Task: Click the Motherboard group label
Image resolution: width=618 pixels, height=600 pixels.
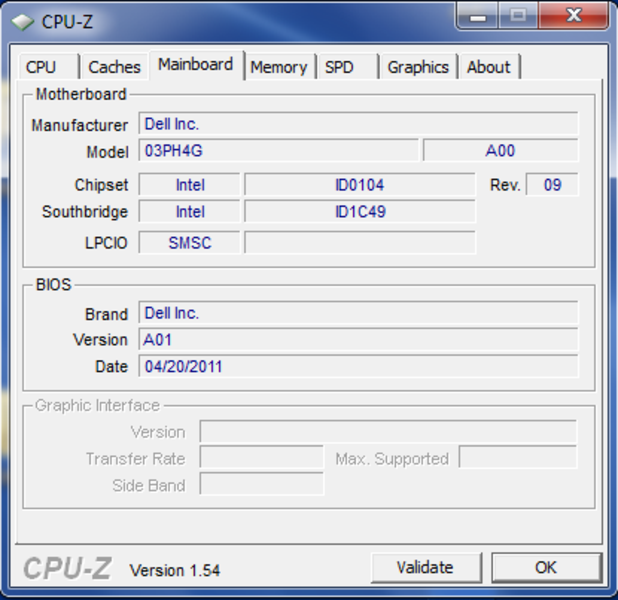Action: tap(81, 94)
